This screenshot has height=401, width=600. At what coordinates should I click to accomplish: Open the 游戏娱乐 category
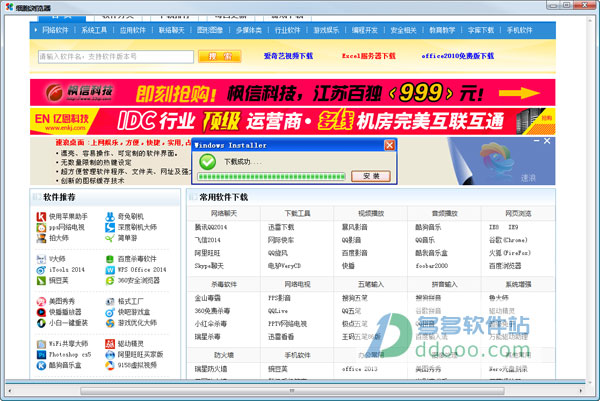tap(326, 30)
